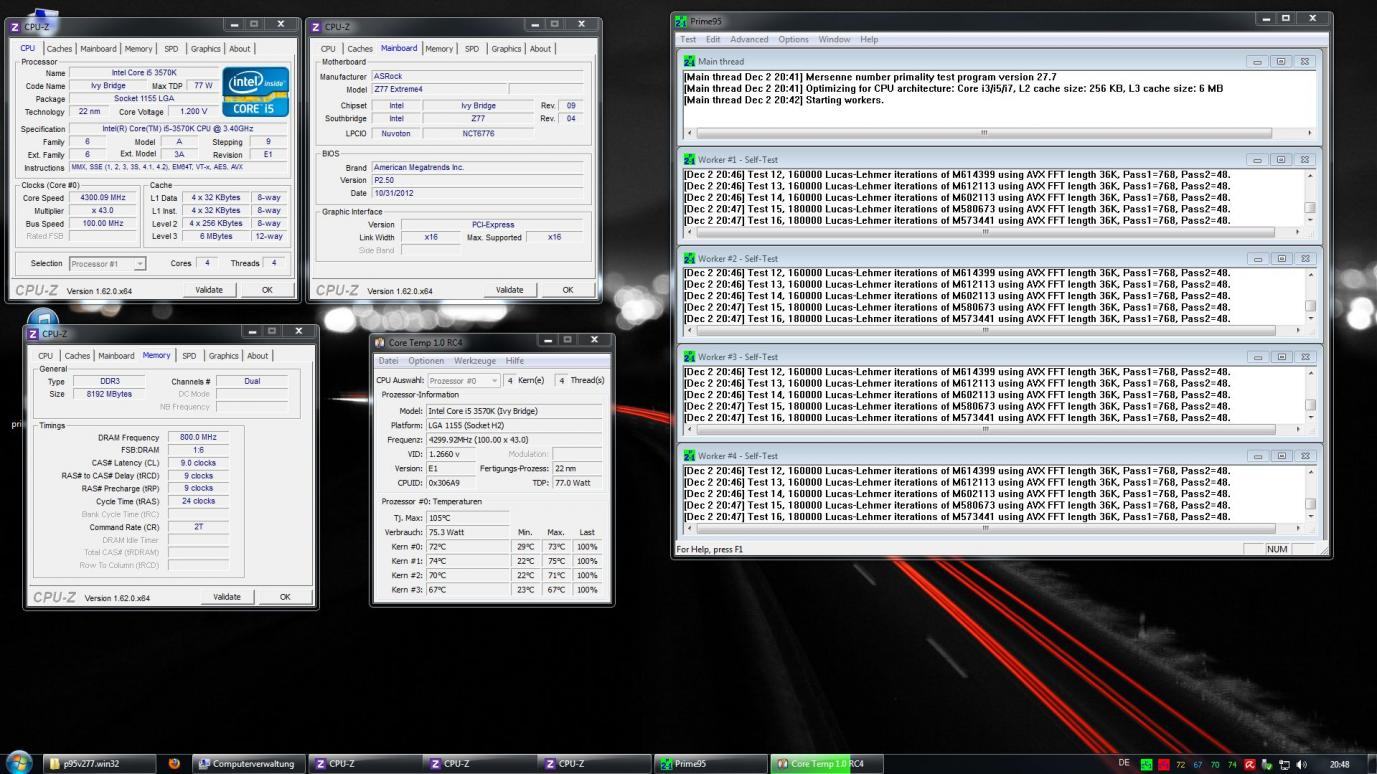Image resolution: width=1377 pixels, height=774 pixels.
Task: Click OK in the CPU-Z Mainboard window
Action: [x=568, y=290]
